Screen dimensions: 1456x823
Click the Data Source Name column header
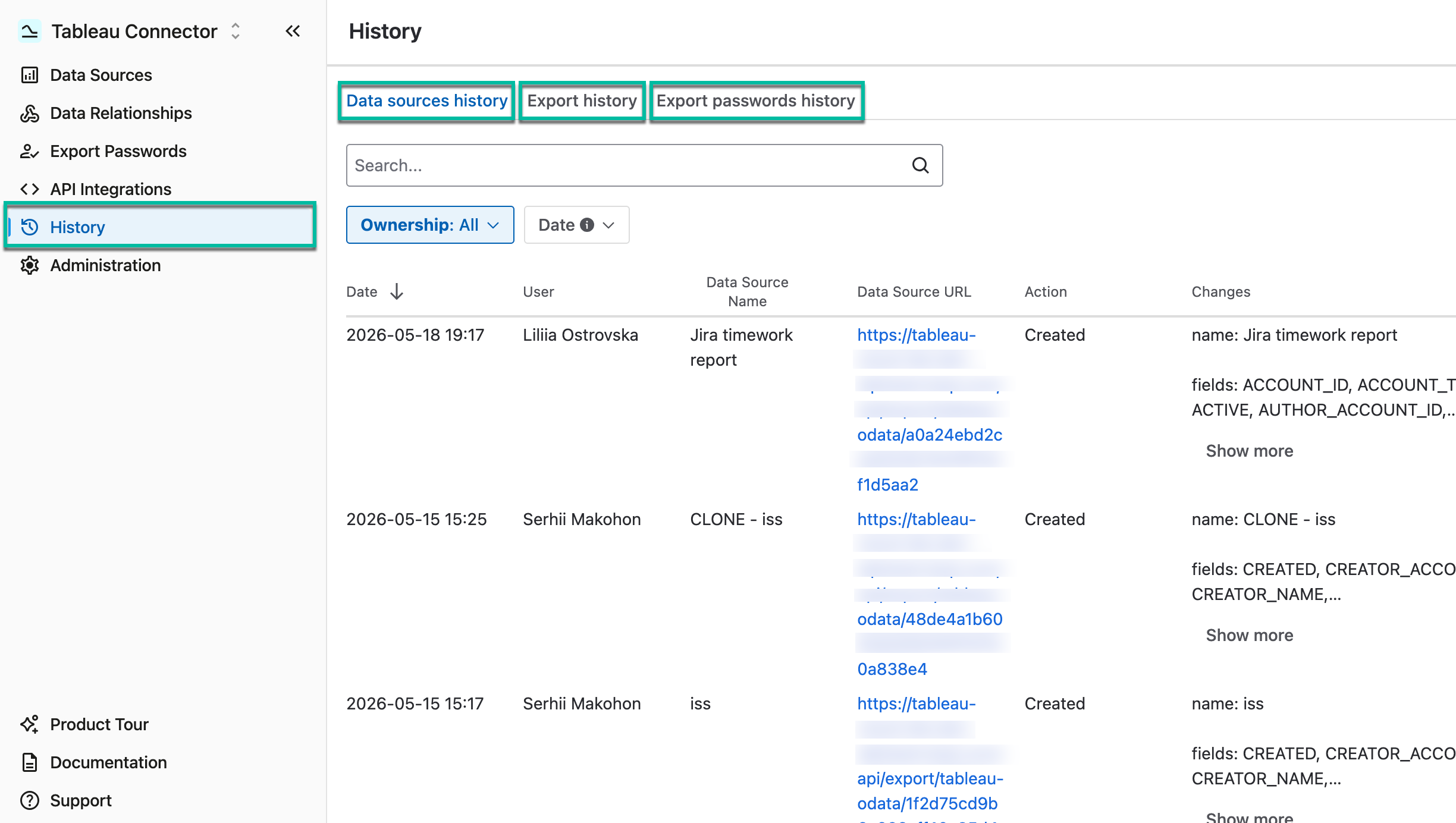coord(747,292)
